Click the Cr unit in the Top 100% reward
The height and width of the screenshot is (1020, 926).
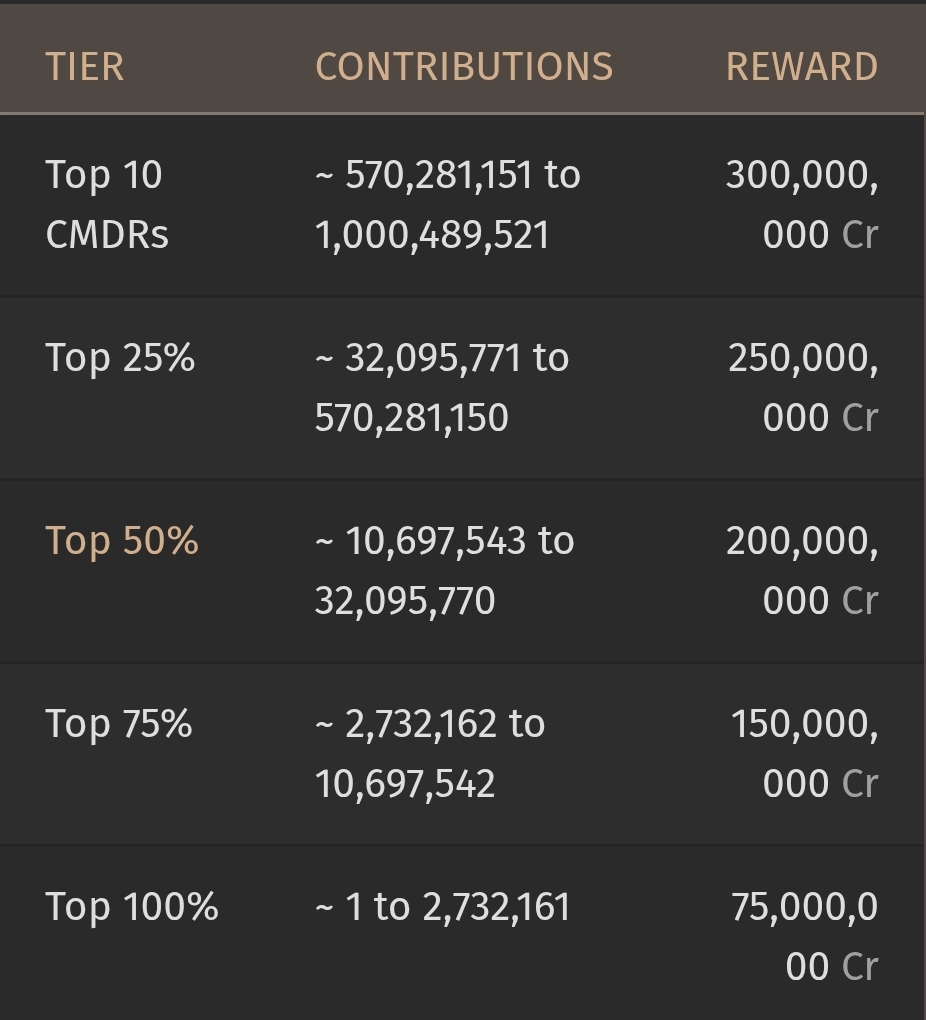pos(860,967)
